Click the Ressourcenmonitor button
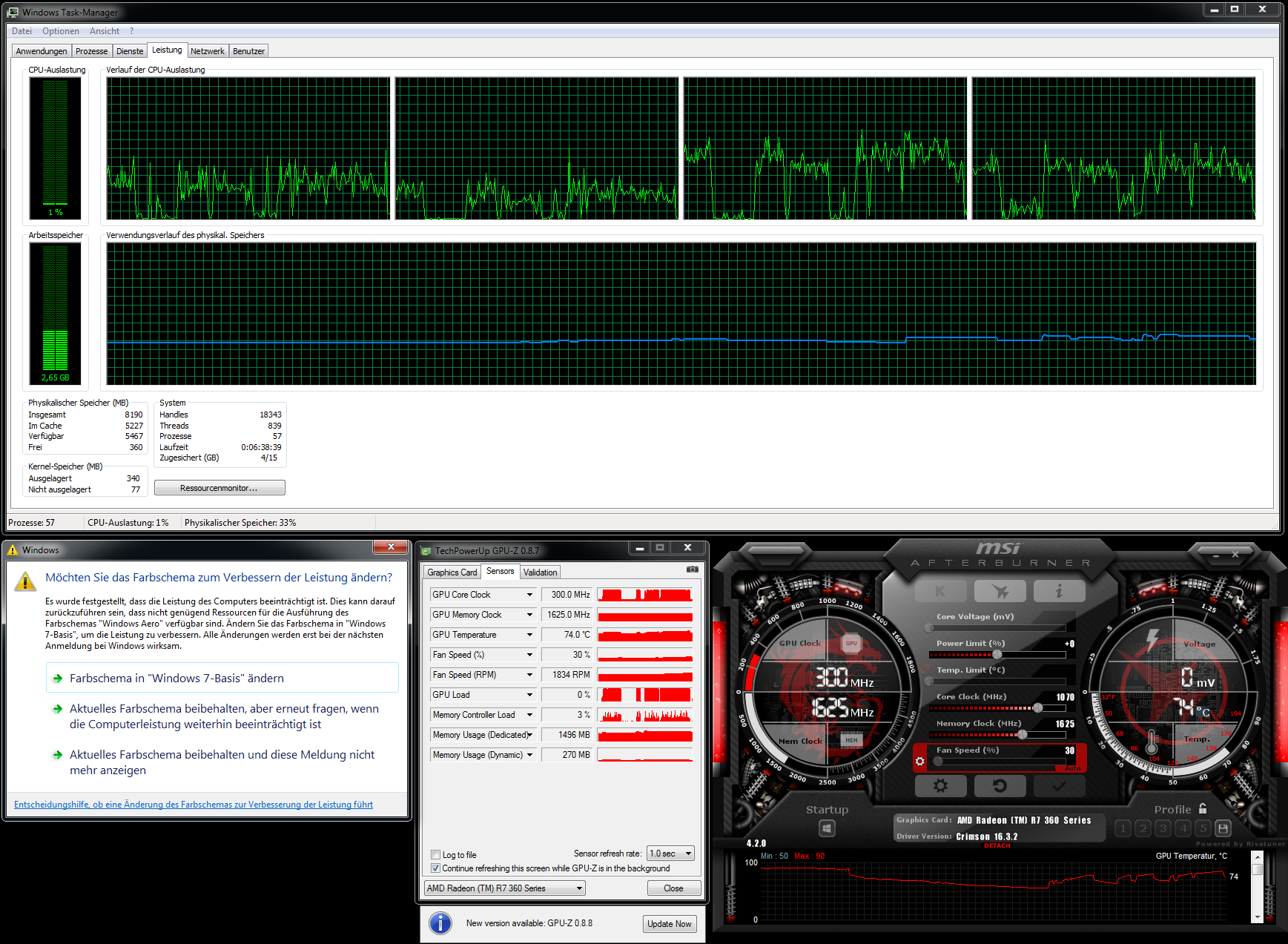This screenshot has width=1288, height=944. pyautogui.click(x=219, y=488)
